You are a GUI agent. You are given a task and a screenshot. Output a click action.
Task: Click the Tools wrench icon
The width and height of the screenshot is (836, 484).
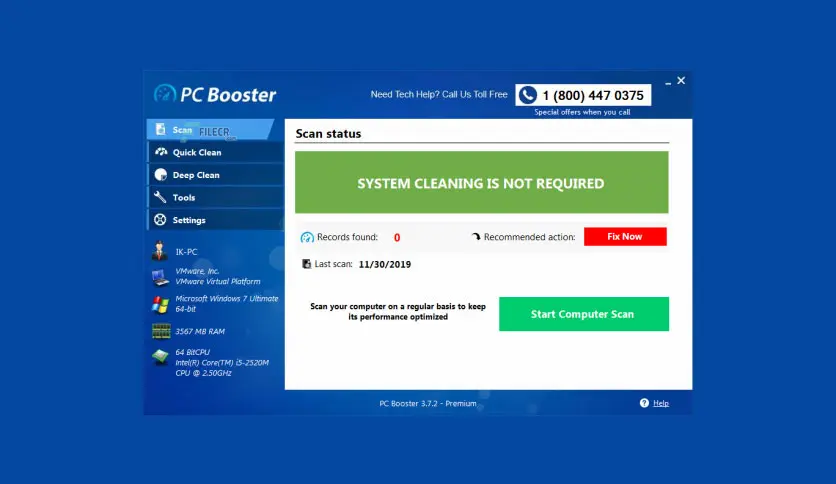pos(160,197)
